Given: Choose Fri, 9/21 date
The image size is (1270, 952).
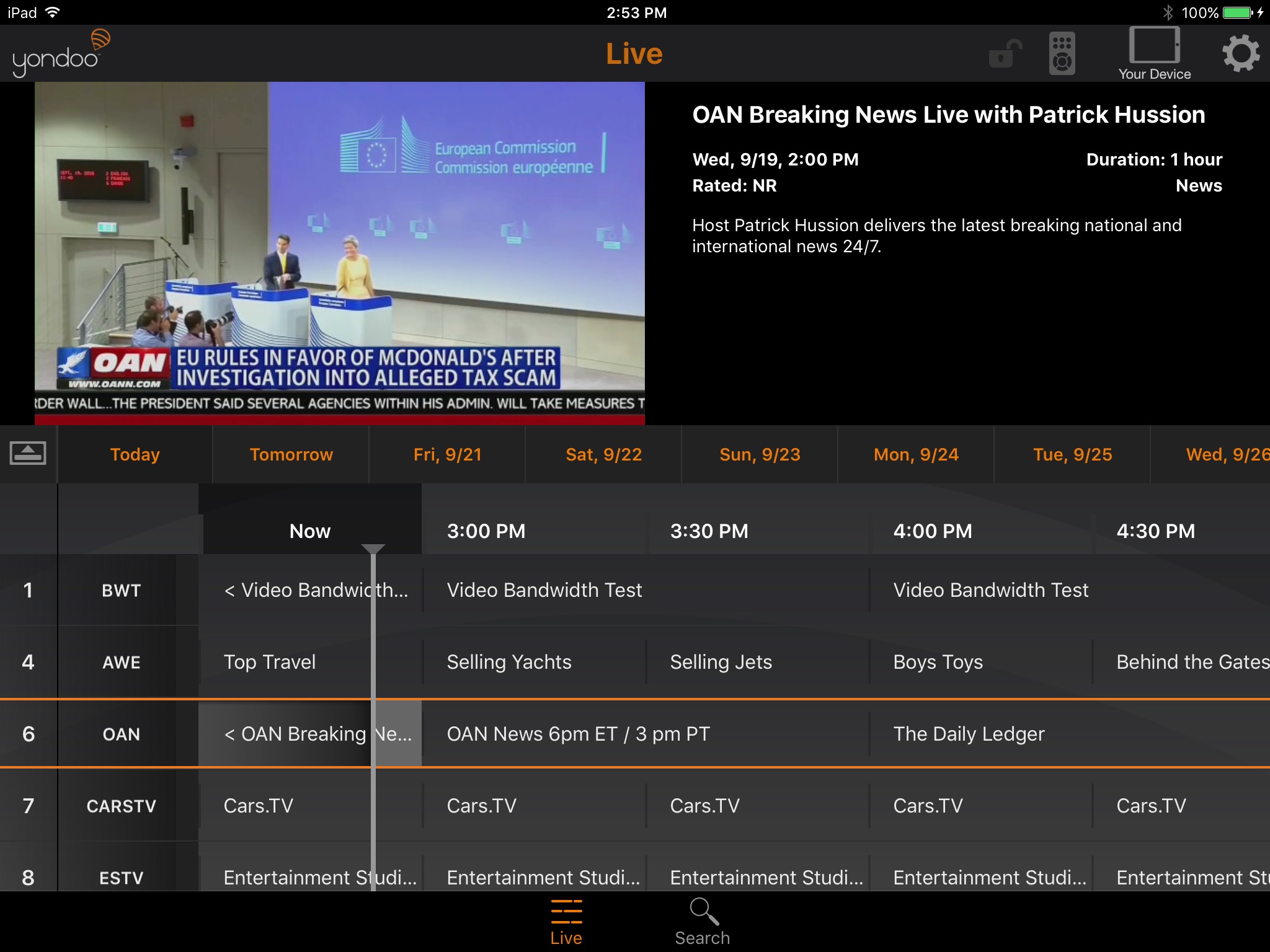Looking at the screenshot, I should pyautogui.click(x=447, y=454).
